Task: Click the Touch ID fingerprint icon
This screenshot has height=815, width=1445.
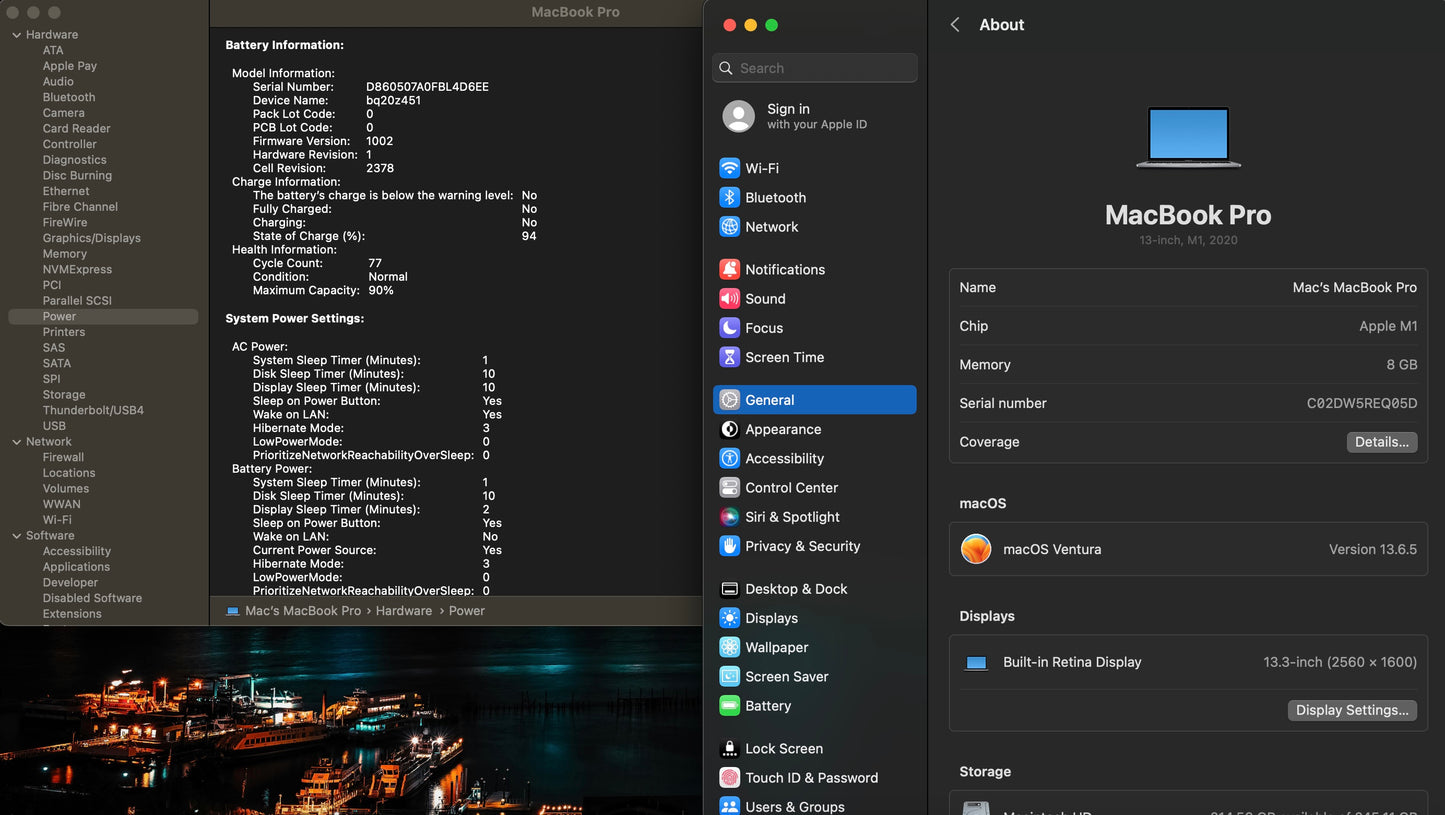Action: 730,778
